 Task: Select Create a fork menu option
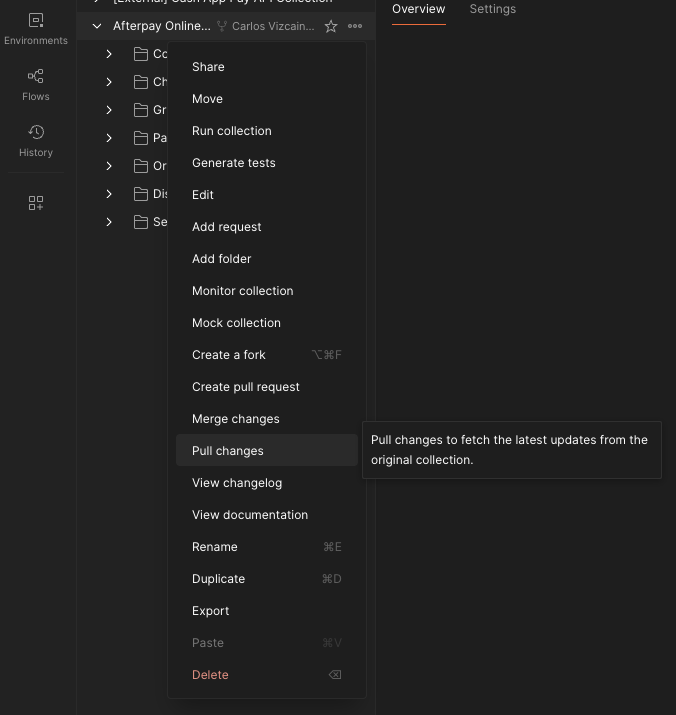tap(229, 355)
